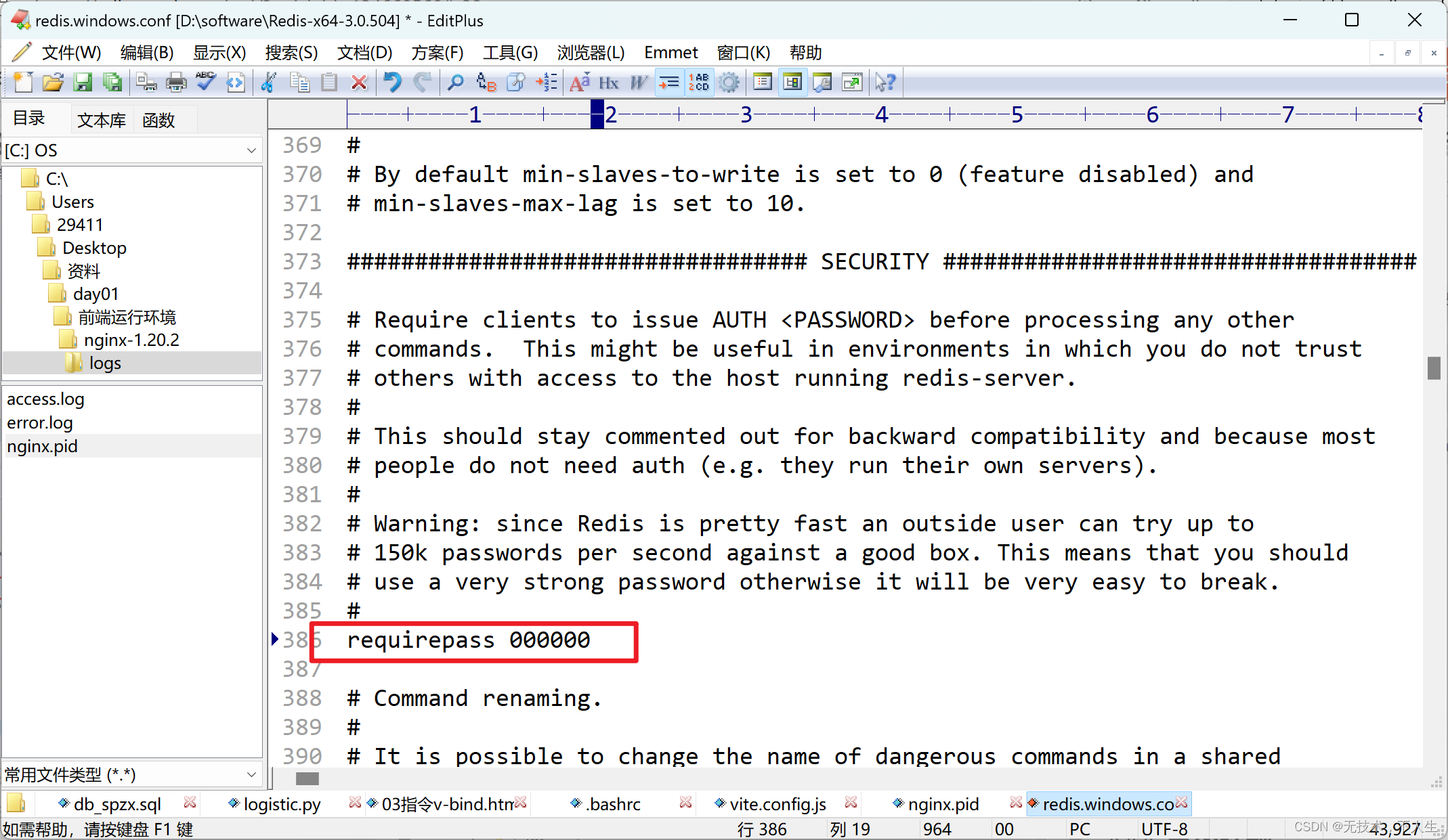Open the 搜索(S) menu
The width and height of the screenshot is (1448, 840).
coord(291,53)
